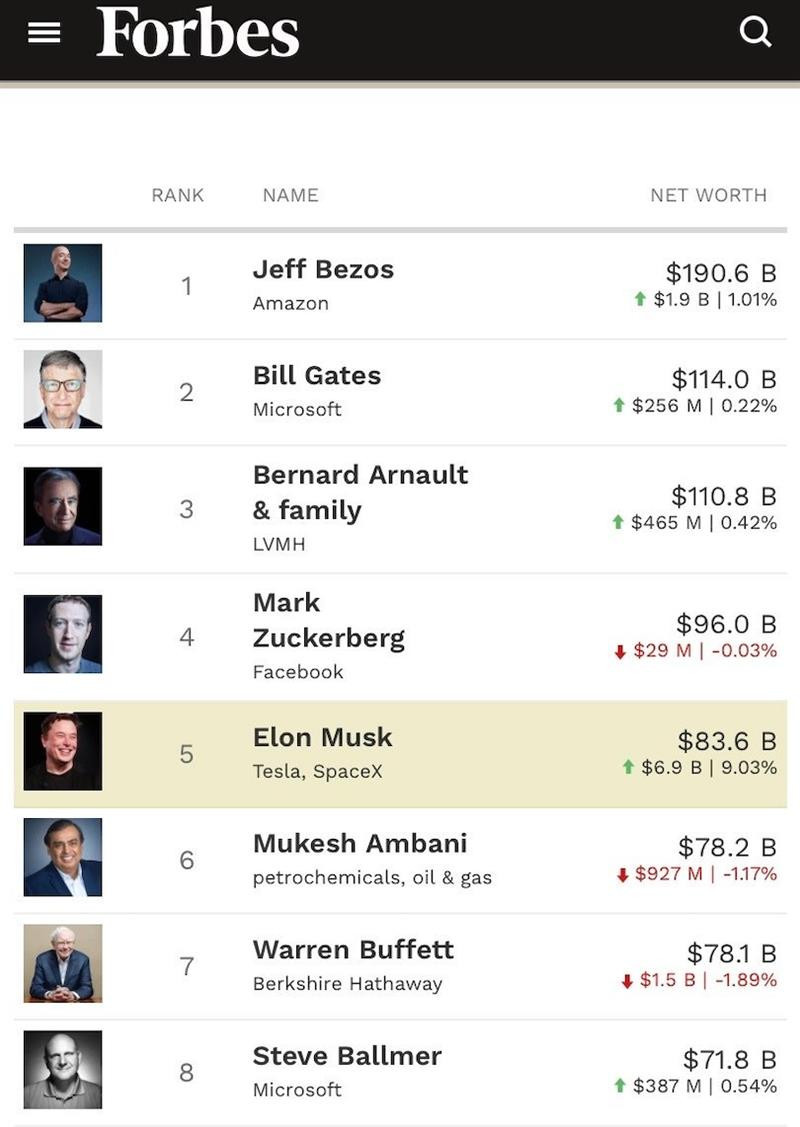This screenshot has width=800, height=1127.
Task: Click Mark Zuckerberg red down arrow
Action: [x=620, y=651]
